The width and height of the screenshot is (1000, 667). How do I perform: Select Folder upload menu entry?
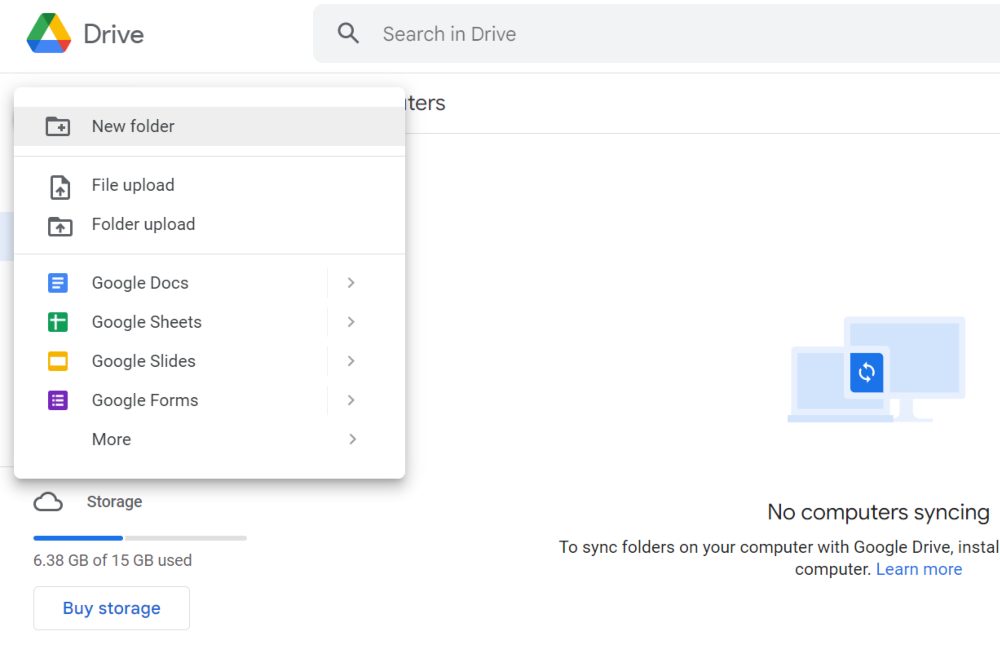click(x=209, y=224)
